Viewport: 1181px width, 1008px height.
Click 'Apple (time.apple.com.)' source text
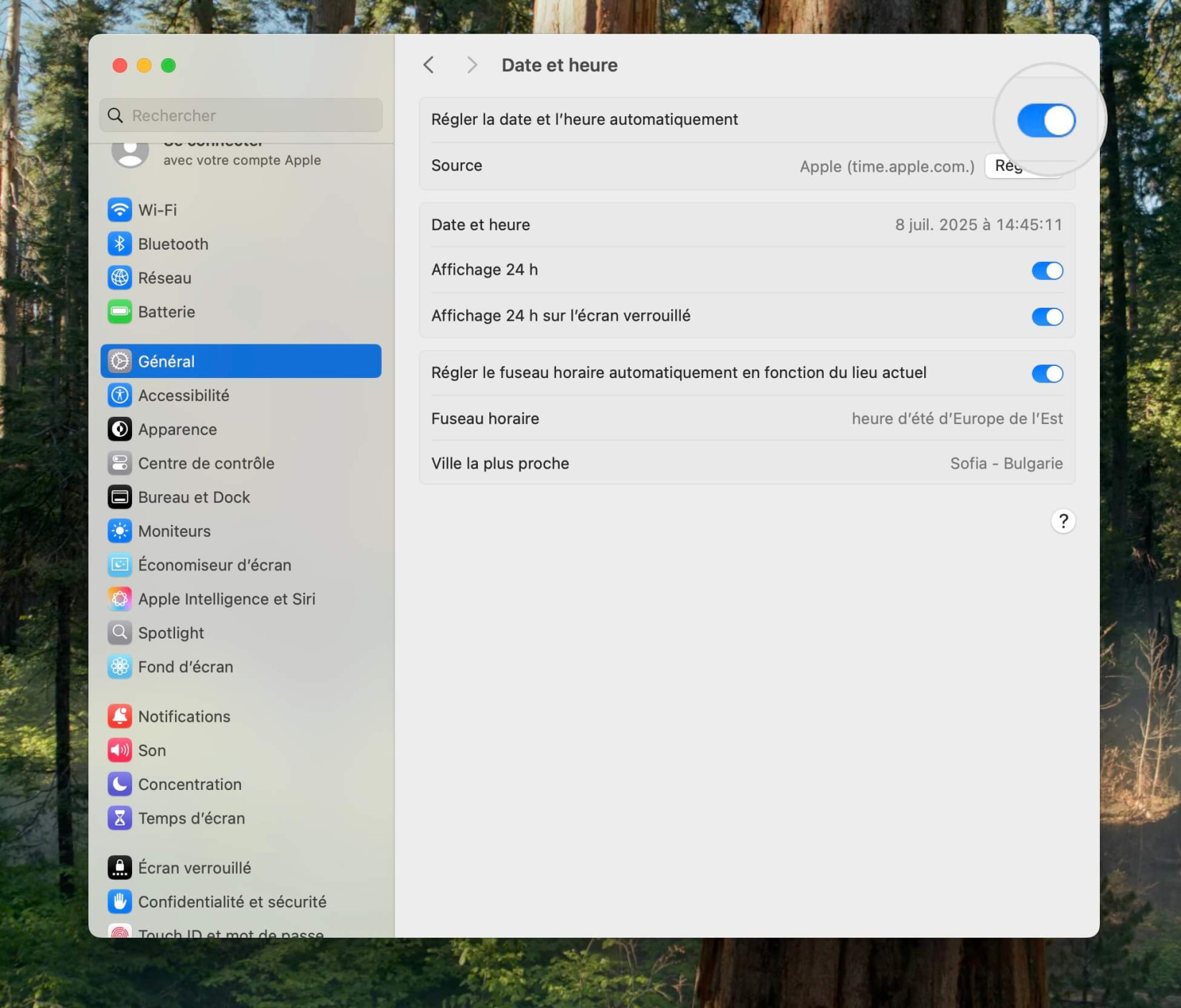(887, 166)
